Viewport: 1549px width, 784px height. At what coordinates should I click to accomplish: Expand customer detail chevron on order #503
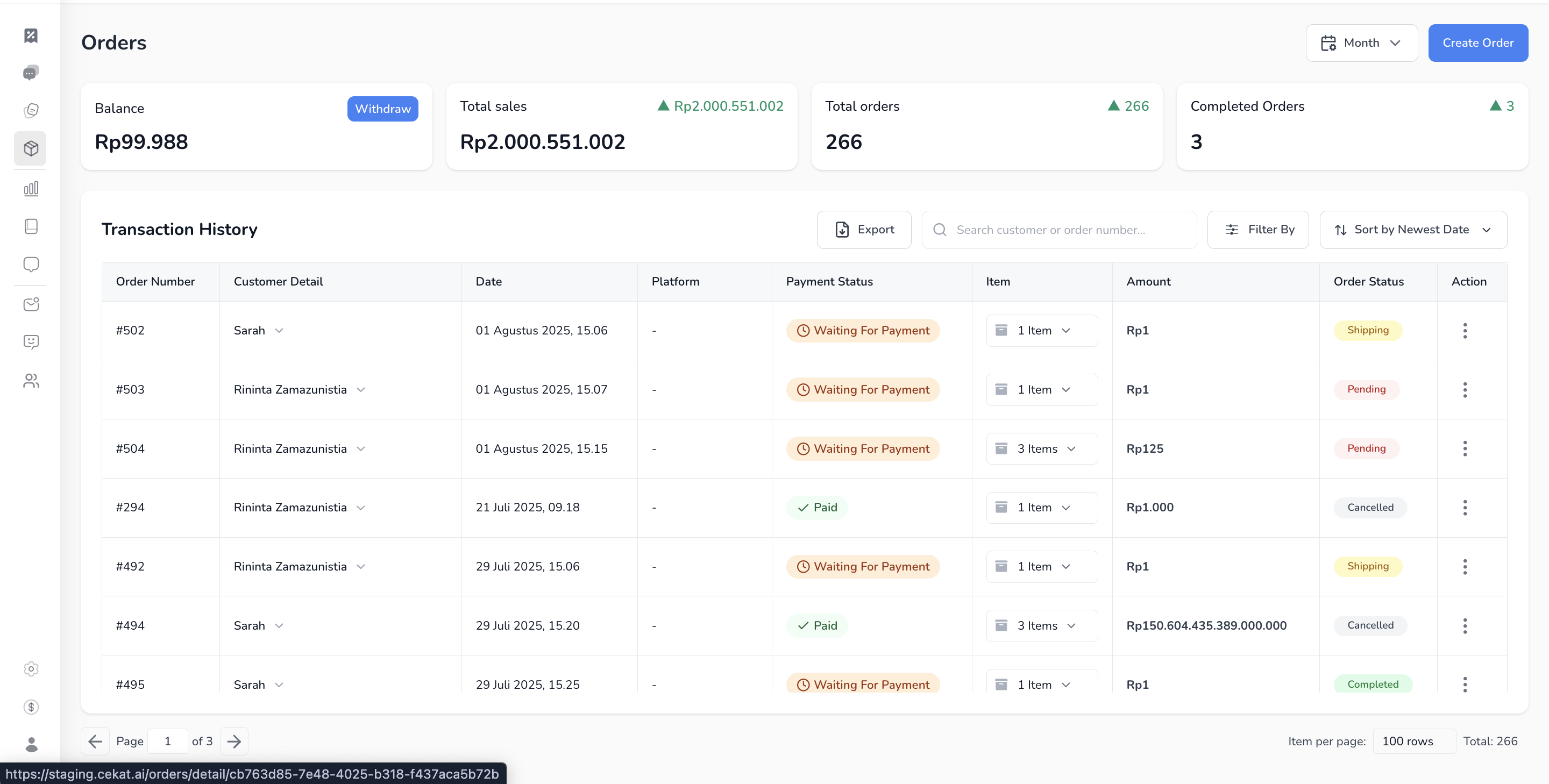click(361, 389)
